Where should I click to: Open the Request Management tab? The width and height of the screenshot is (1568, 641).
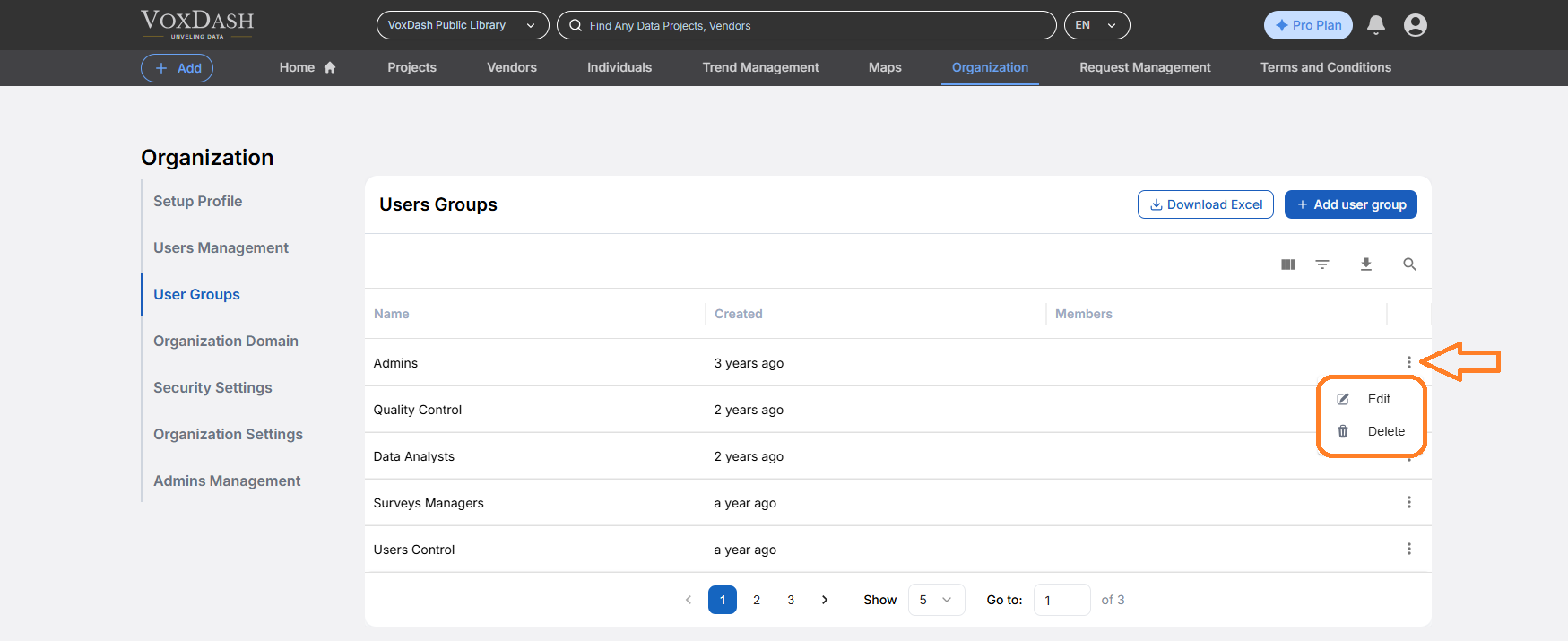[1145, 67]
